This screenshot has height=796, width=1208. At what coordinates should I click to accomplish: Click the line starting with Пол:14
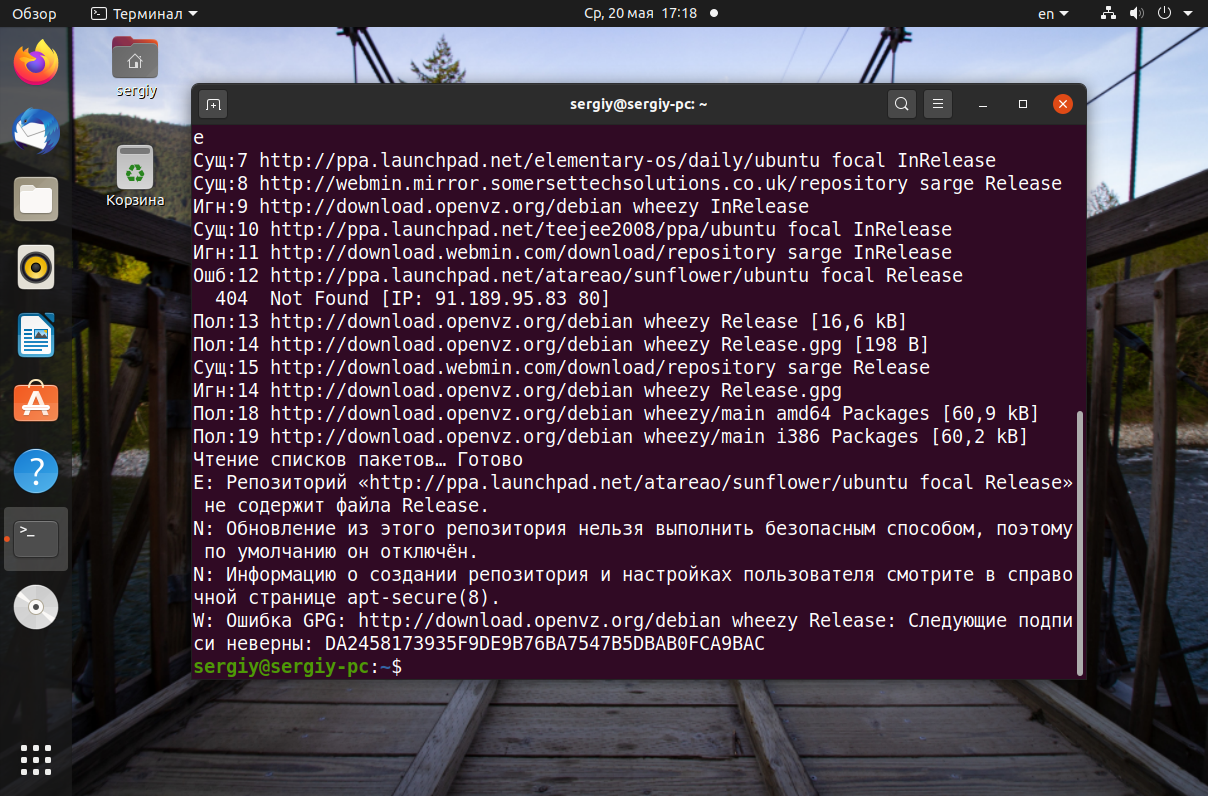click(x=561, y=345)
